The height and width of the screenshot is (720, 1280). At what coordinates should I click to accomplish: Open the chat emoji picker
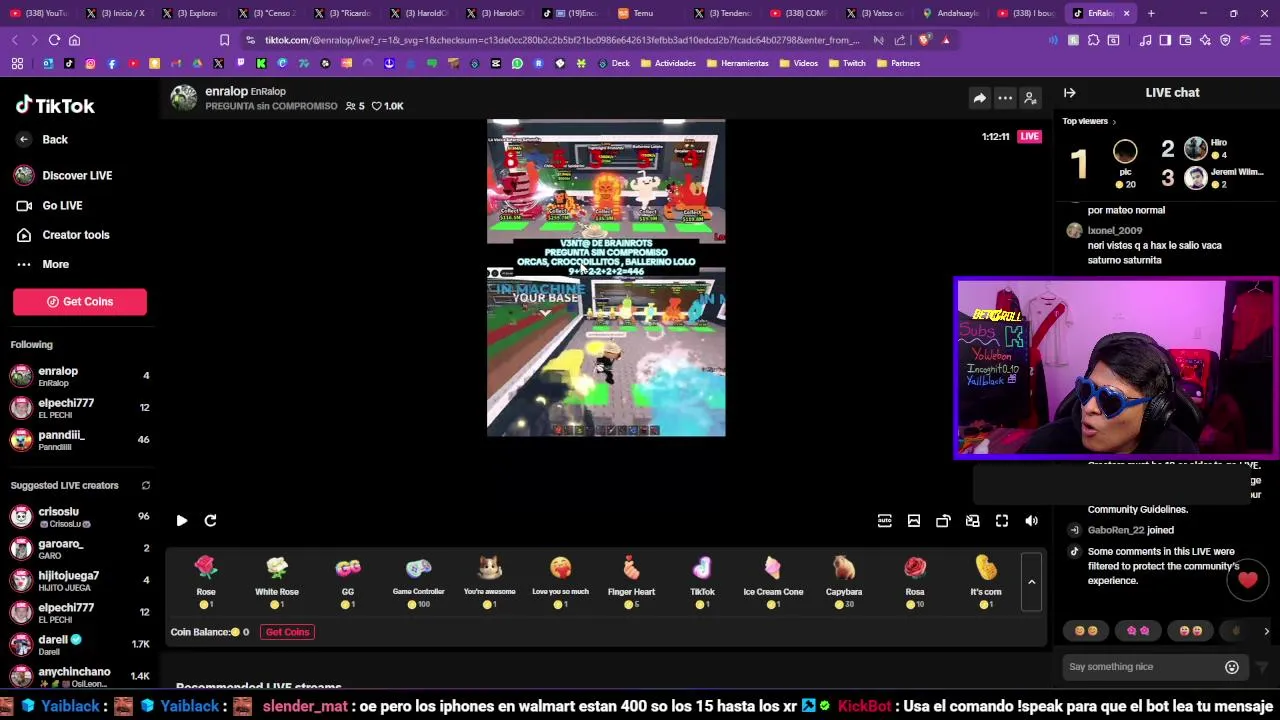1232,667
